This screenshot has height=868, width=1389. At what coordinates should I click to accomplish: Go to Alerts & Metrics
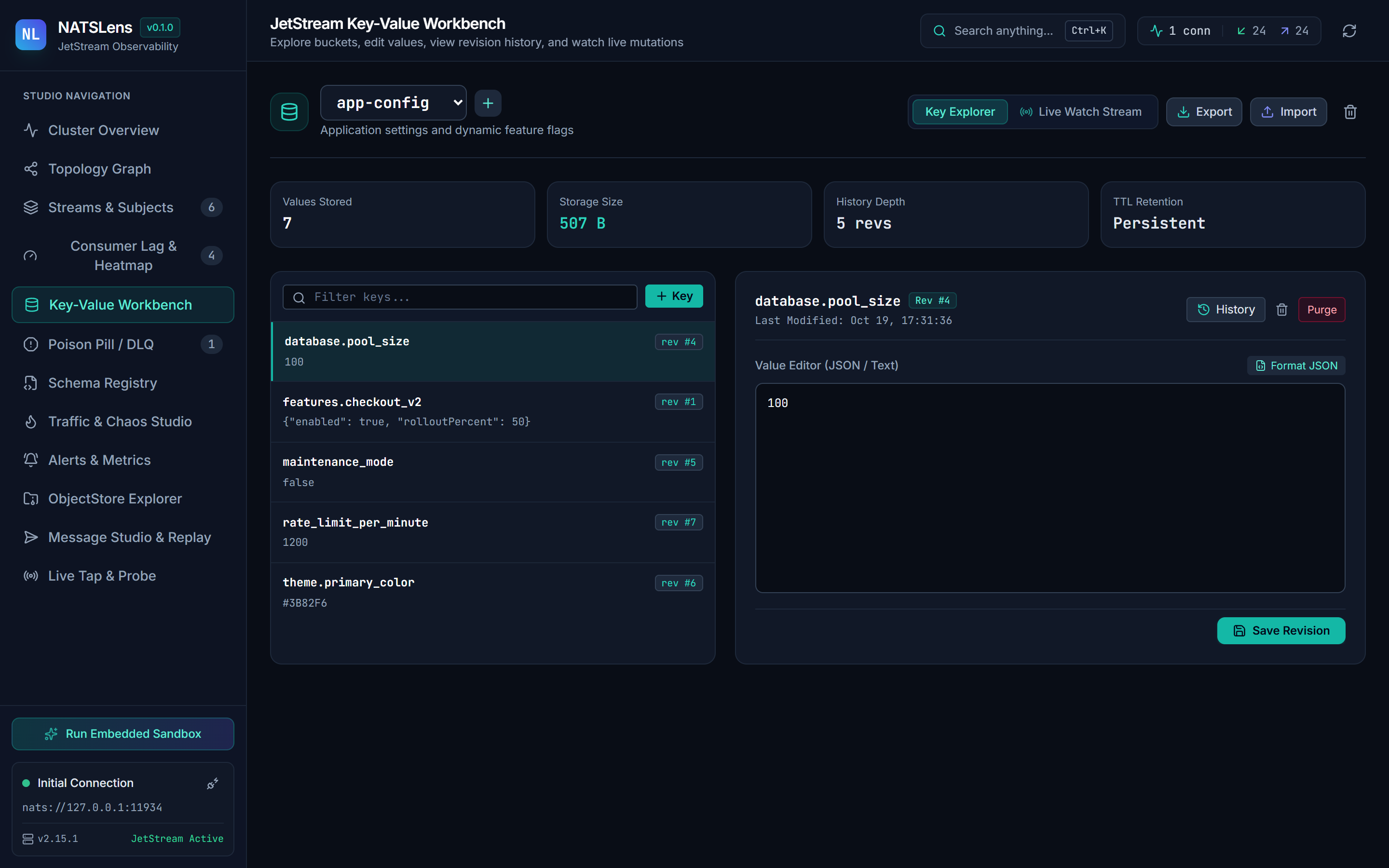pyautogui.click(x=123, y=460)
